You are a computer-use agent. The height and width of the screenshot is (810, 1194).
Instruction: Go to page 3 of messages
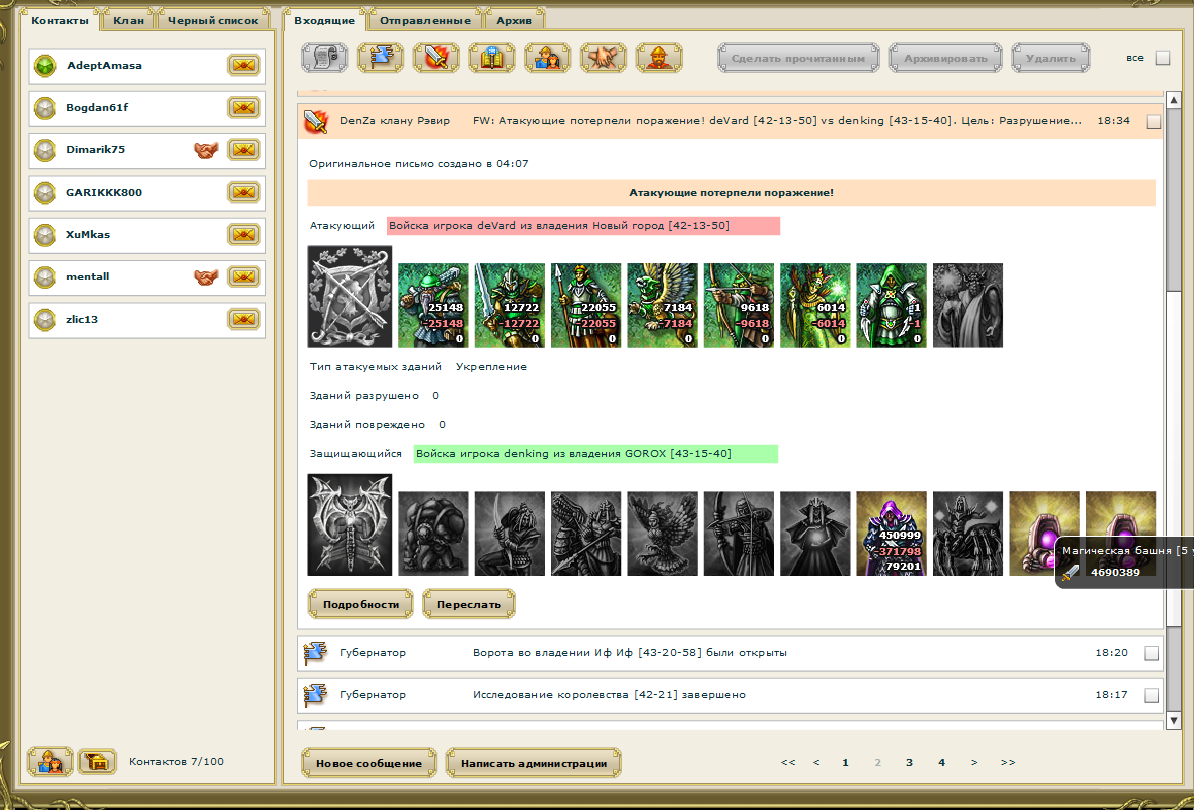tap(909, 762)
